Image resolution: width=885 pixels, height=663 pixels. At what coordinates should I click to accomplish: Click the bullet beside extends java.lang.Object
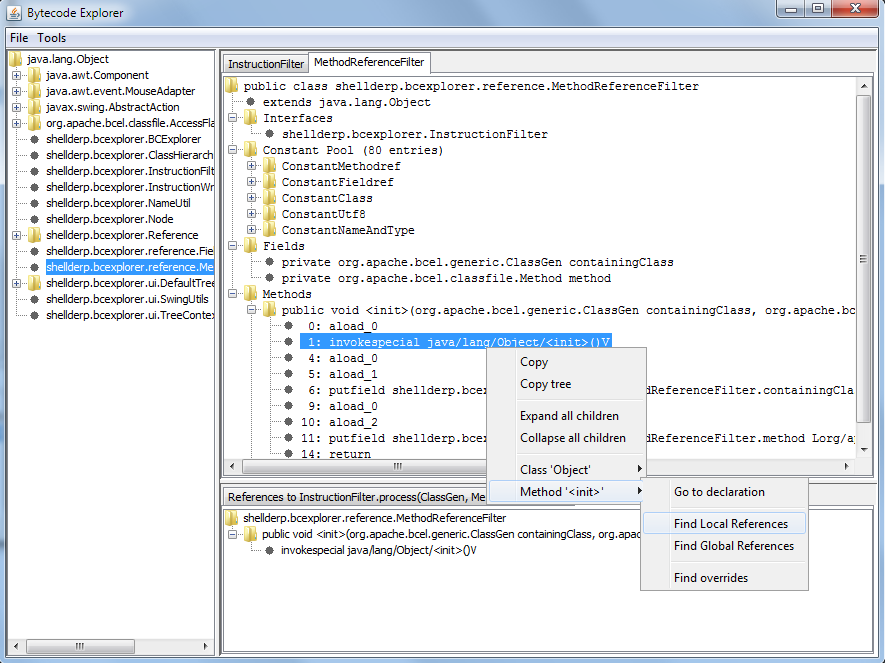point(251,102)
